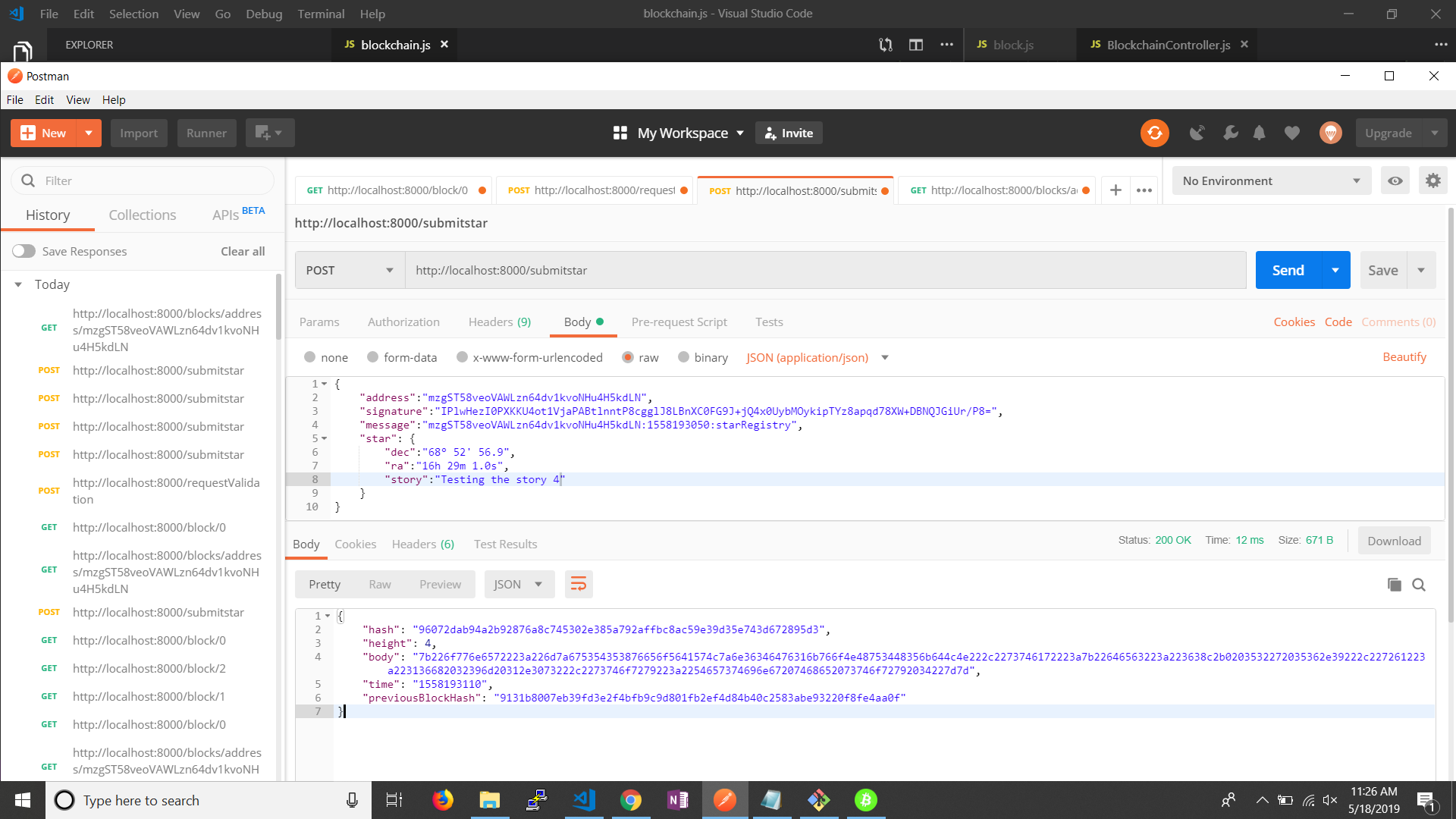Click VS Code open changes compare icon
The width and height of the screenshot is (1456, 819).
[886, 45]
